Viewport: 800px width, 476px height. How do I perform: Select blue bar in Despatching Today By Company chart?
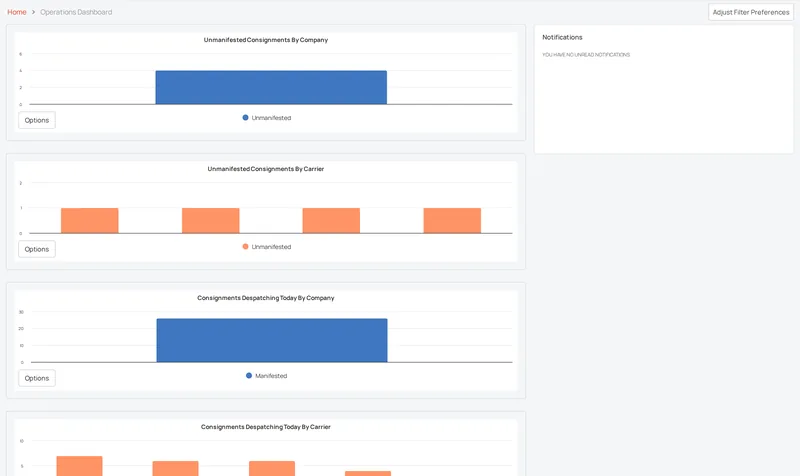[272, 341]
